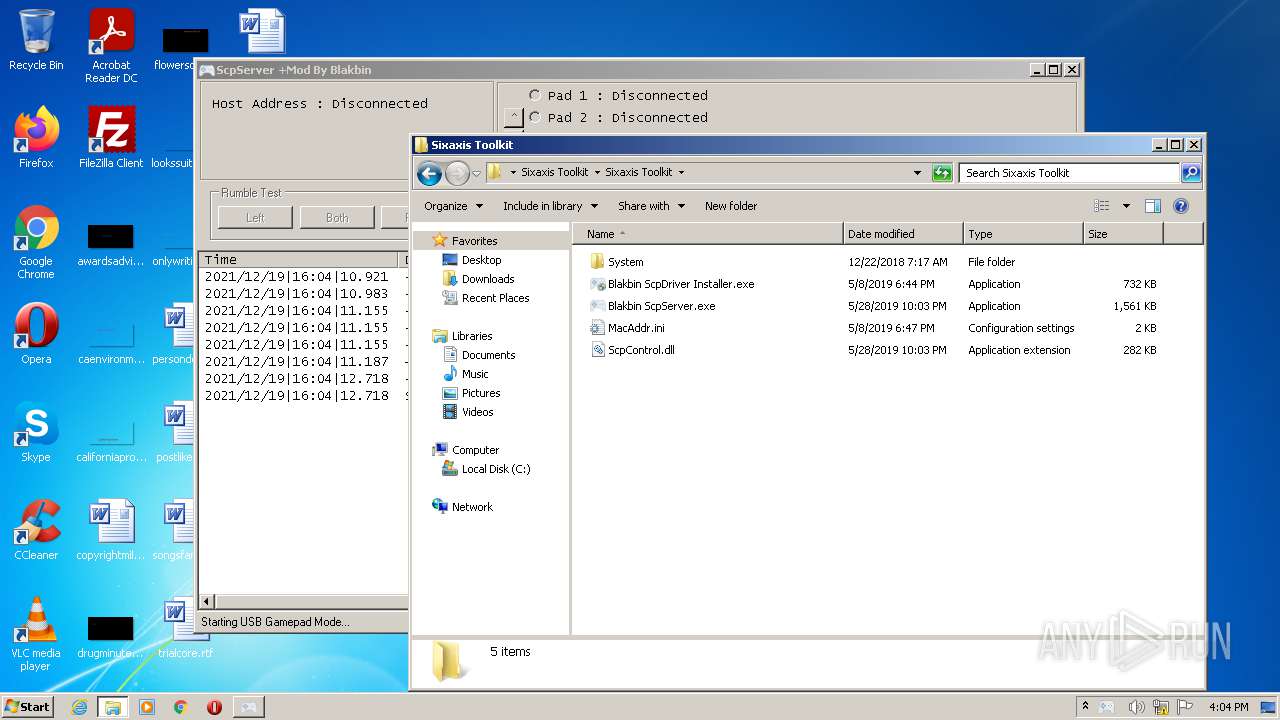Click the ScpServer log horizontal scrollbar left arrow
This screenshot has width=1280, height=720.
[x=207, y=602]
